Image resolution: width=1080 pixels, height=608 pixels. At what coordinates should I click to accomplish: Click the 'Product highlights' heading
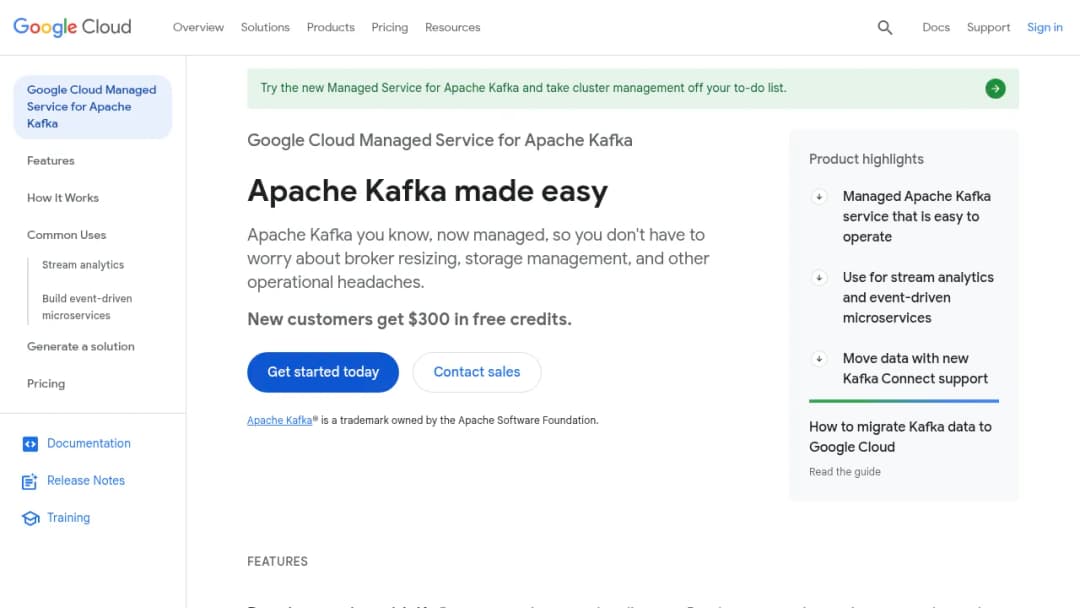[866, 159]
